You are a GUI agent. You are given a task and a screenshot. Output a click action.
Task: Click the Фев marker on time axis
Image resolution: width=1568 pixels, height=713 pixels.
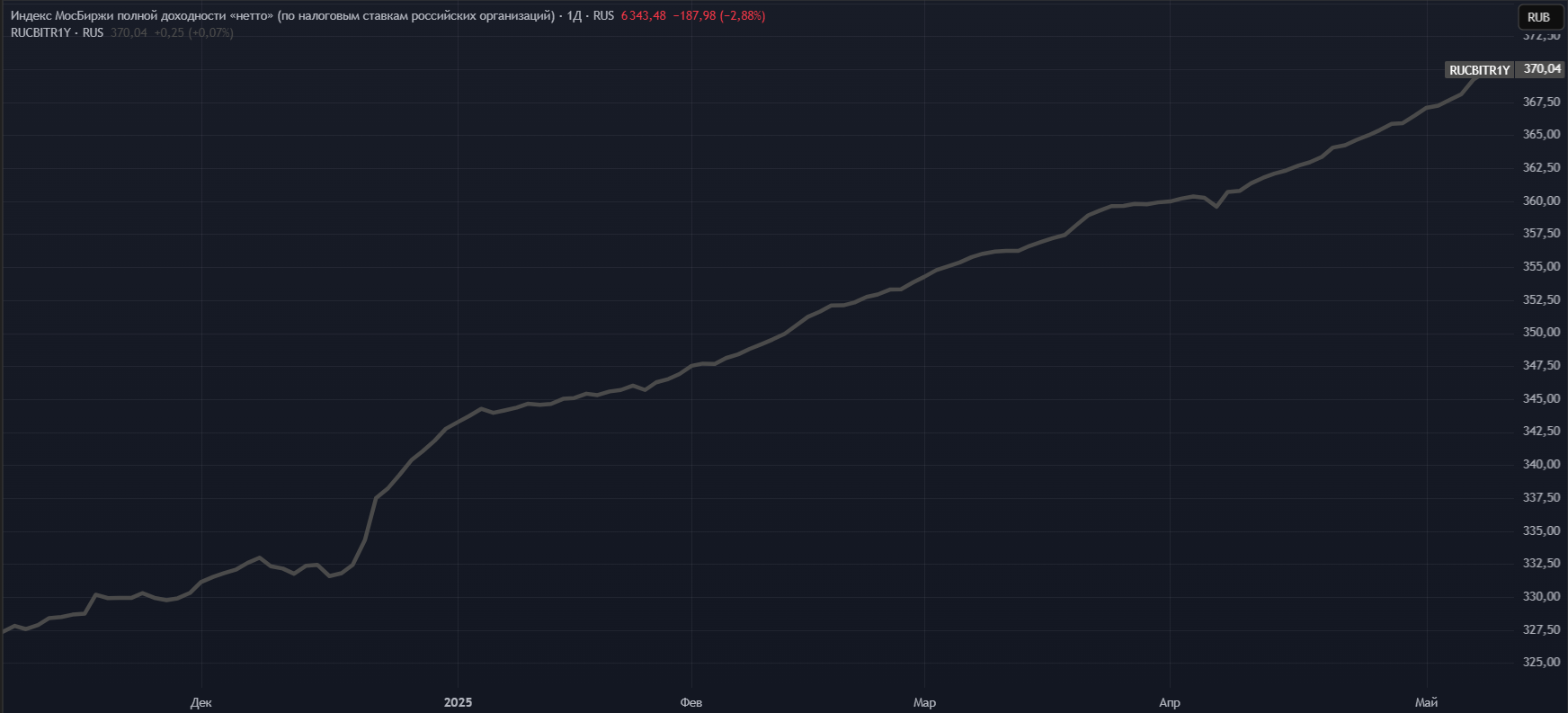click(x=691, y=702)
